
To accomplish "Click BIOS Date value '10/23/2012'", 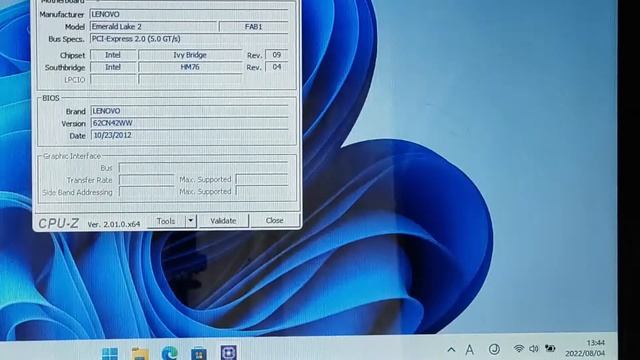I will pyautogui.click(x=189, y=135).
